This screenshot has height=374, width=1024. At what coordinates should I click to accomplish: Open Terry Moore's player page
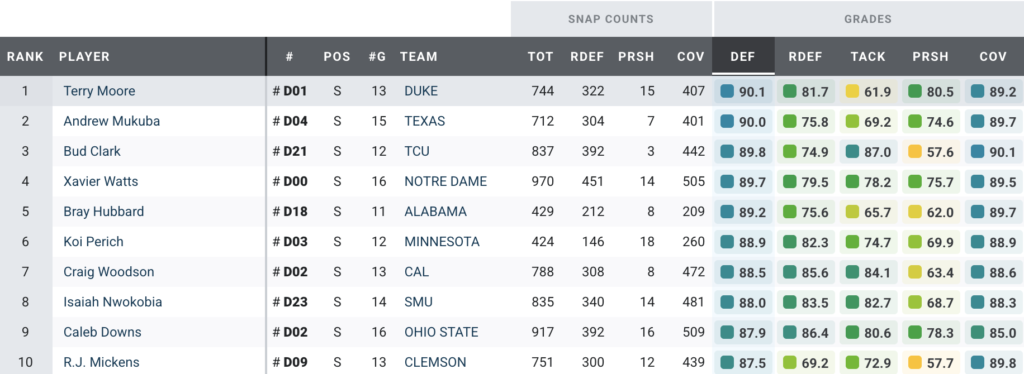click(x=99, y=91)
